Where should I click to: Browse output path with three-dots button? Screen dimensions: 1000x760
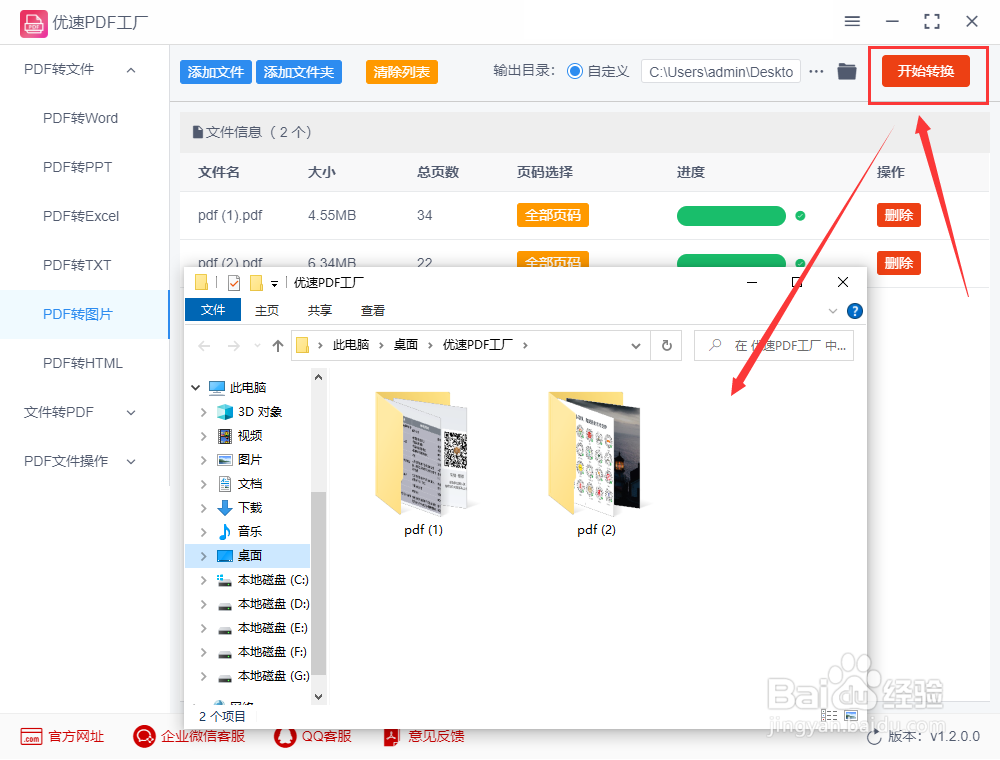pos(816,71)
